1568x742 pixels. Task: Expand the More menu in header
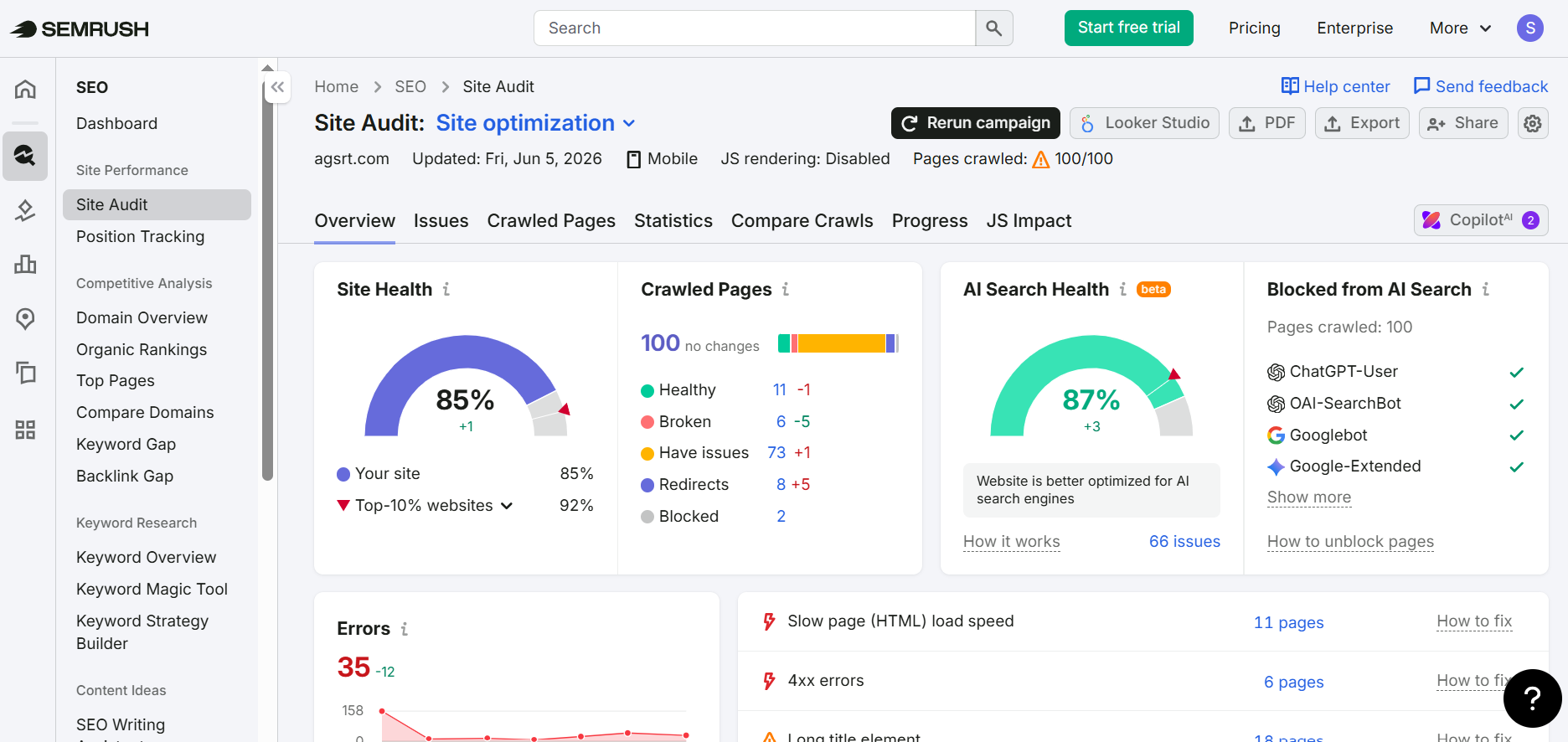(1460, 28)
